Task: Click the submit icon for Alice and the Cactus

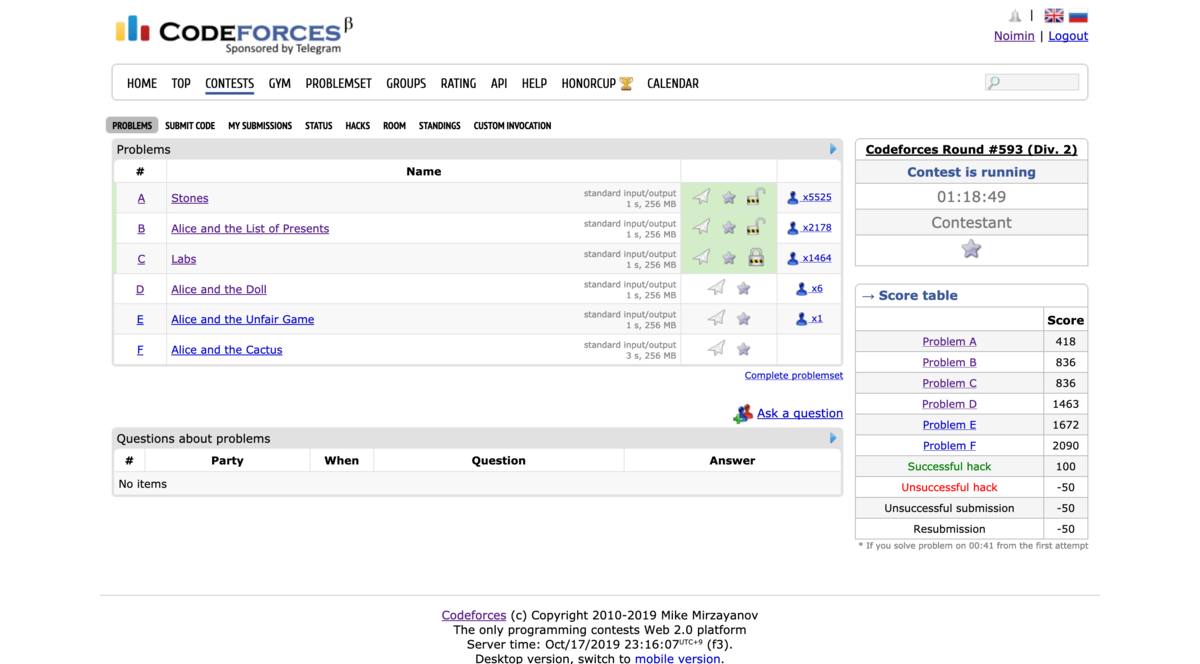Action: [716, 348]
